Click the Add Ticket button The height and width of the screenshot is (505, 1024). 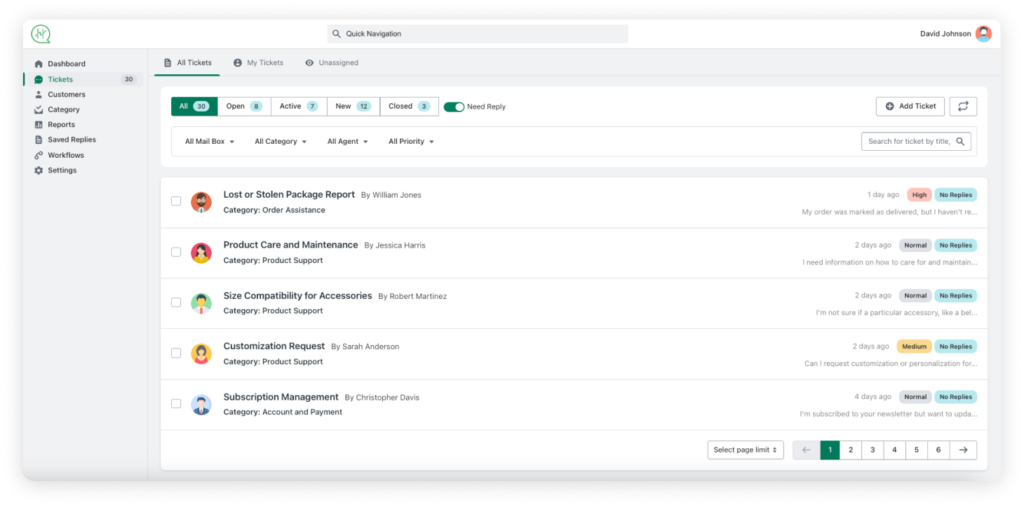click(910, 106)
